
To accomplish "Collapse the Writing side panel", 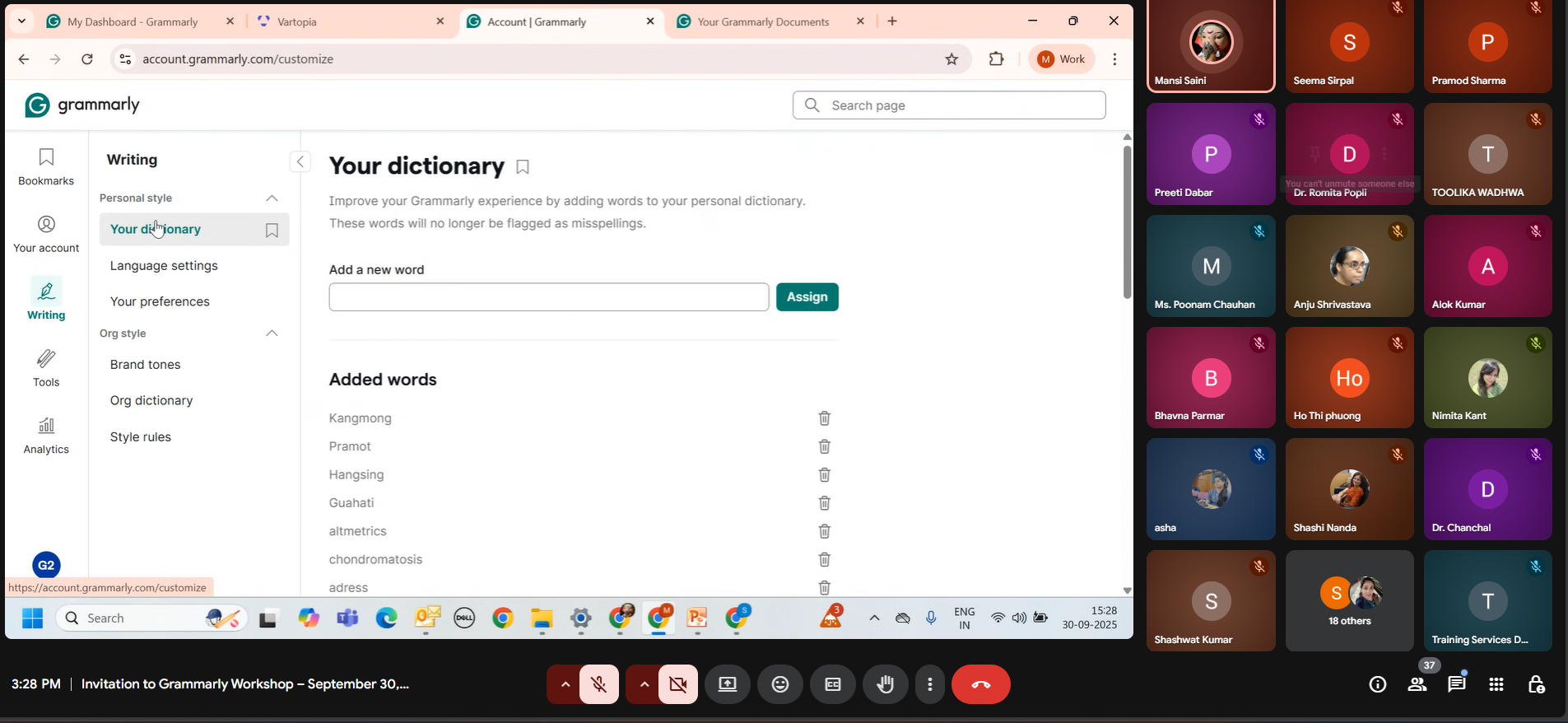I will point(300,162).
